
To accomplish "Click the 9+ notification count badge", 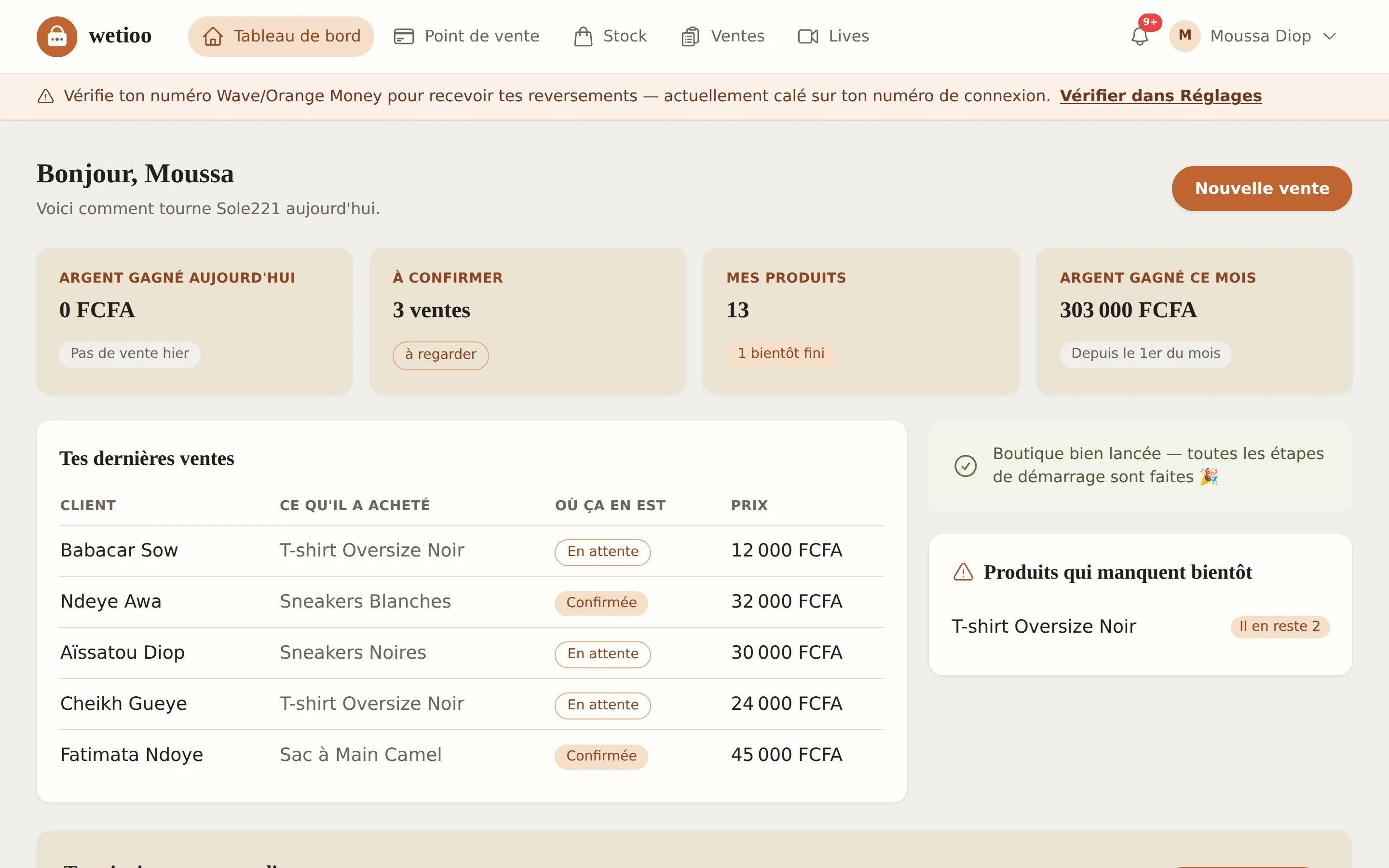I will click(1150, 22).
